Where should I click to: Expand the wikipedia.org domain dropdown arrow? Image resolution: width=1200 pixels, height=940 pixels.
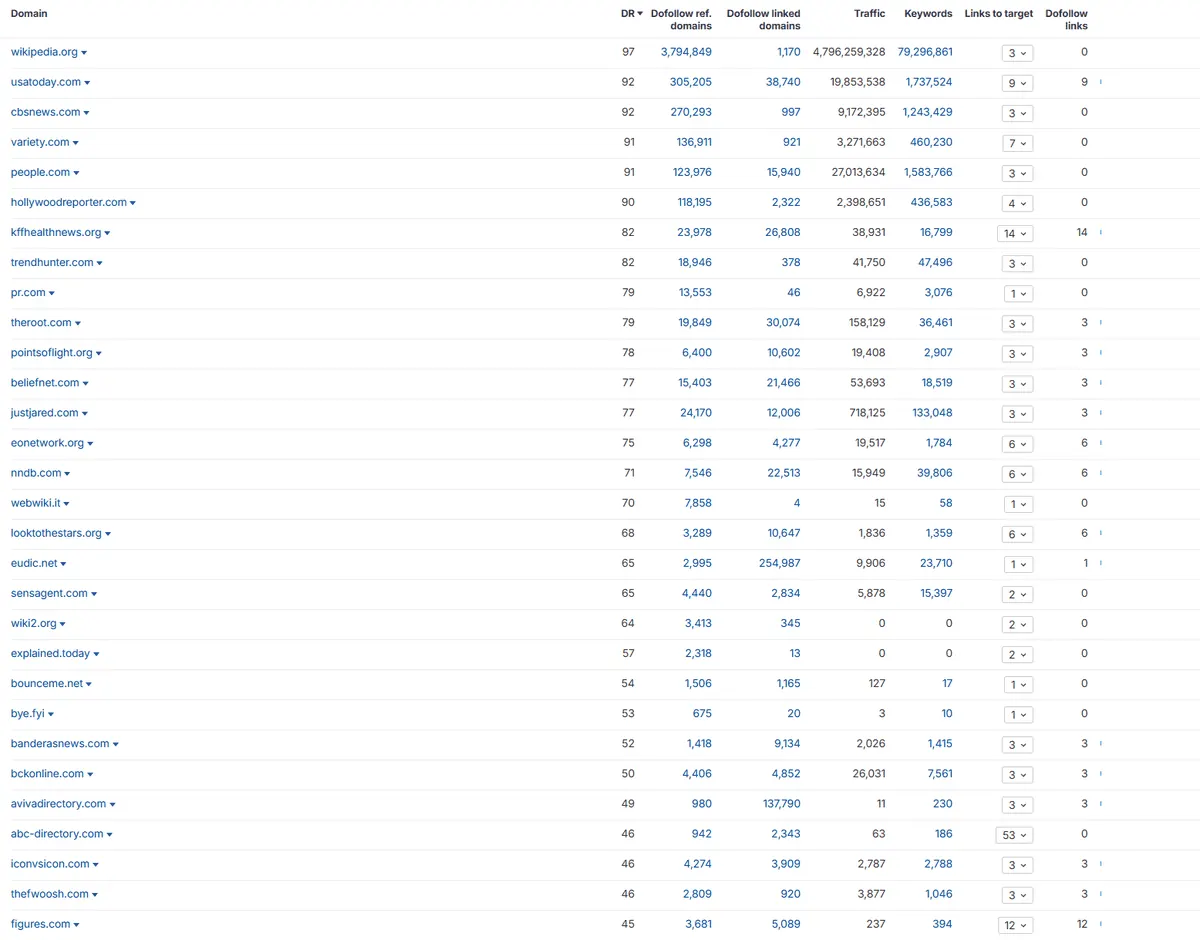tap(84, 53)
